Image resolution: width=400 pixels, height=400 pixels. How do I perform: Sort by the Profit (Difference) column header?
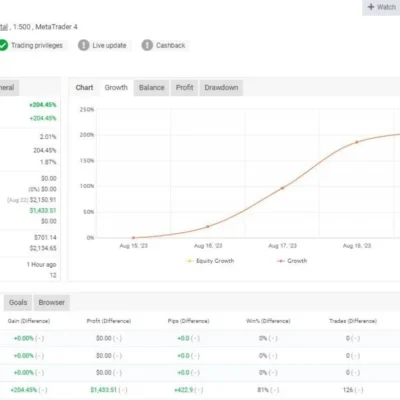pos(109,321)
